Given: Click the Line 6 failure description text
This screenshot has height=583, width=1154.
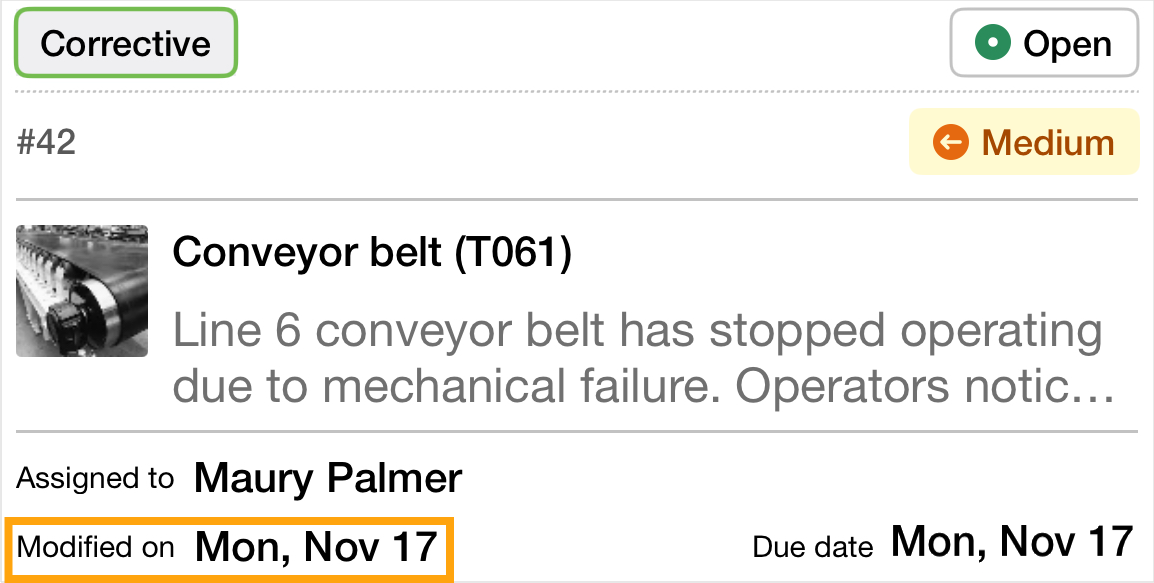Looking at the screenshot, I should (x=637, y=357).
